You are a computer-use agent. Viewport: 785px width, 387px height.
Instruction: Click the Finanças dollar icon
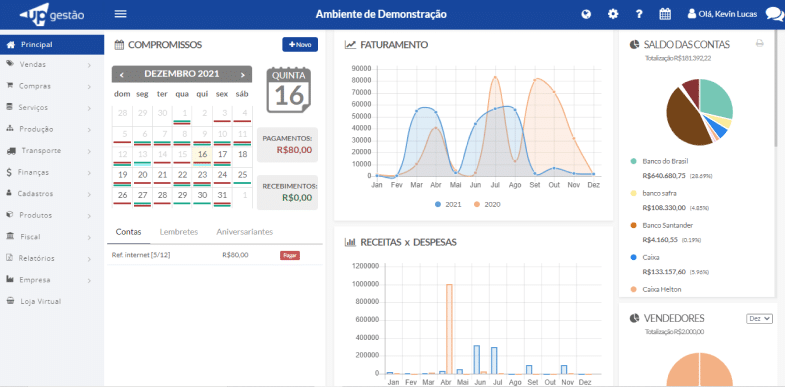coord(9,172)
